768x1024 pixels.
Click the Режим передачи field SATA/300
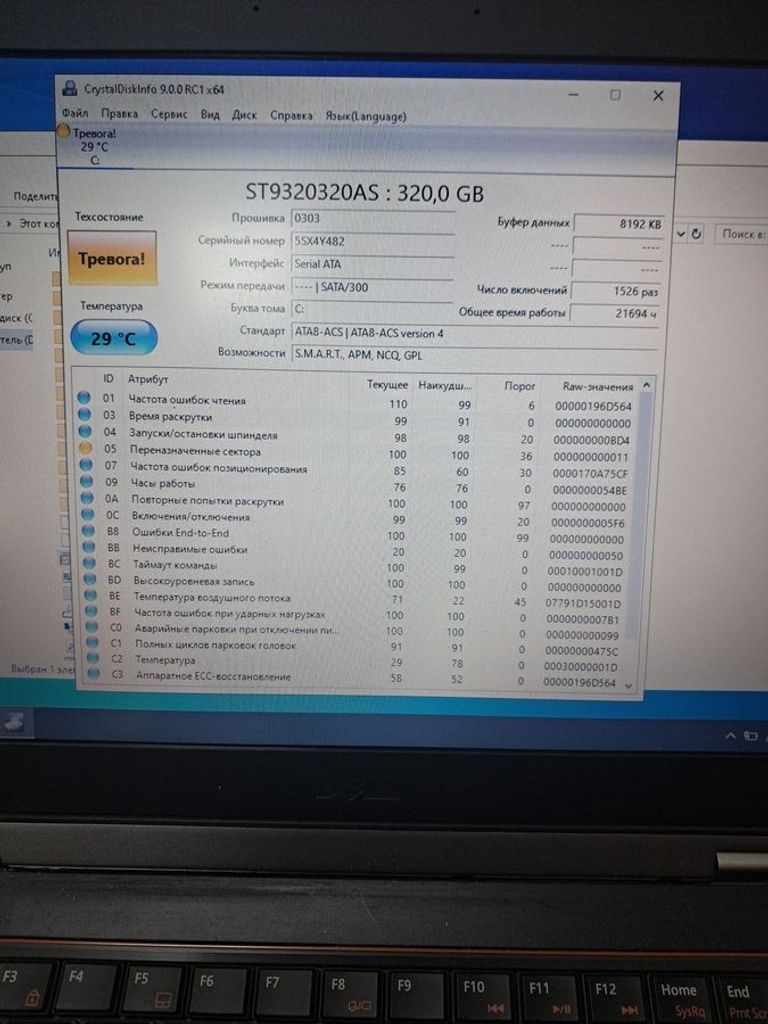(x=372, y=287)
